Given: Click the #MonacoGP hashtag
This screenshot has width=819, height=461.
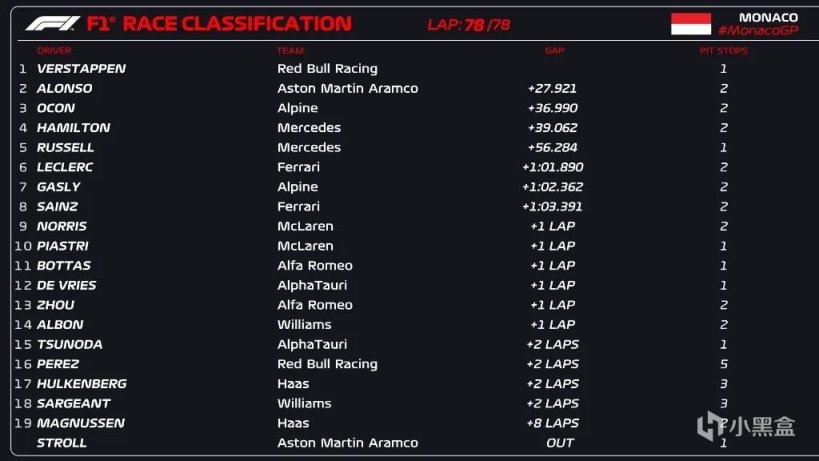Looking at the screenshot, I should click(758, 31).
